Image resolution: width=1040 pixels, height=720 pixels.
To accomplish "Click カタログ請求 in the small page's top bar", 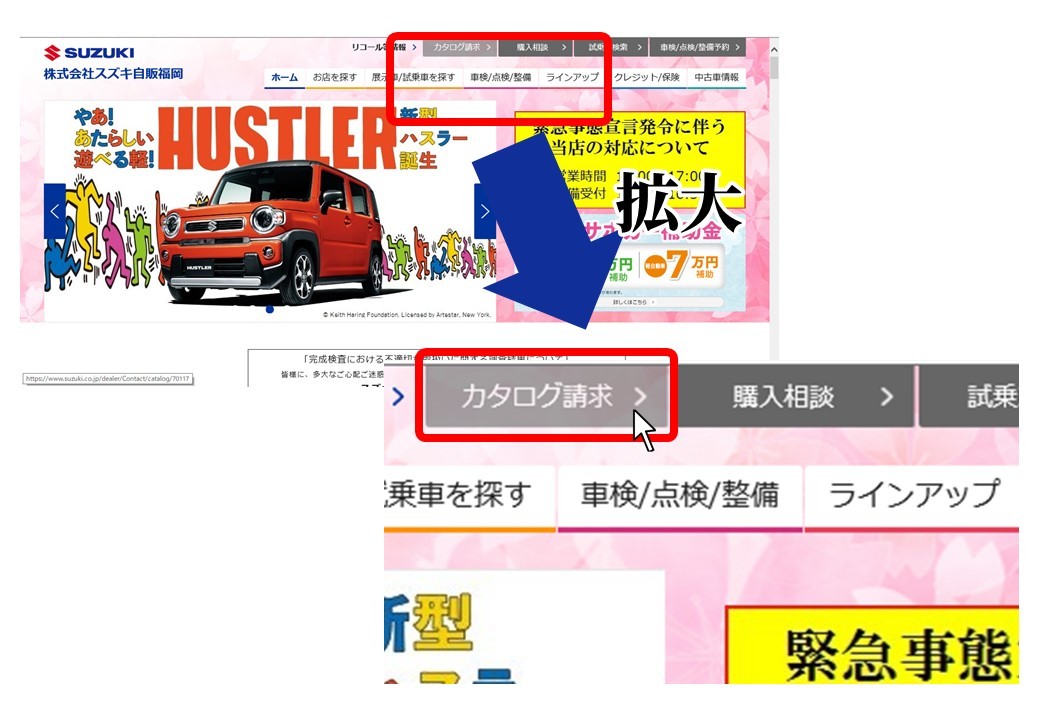I will click(462, 47).
